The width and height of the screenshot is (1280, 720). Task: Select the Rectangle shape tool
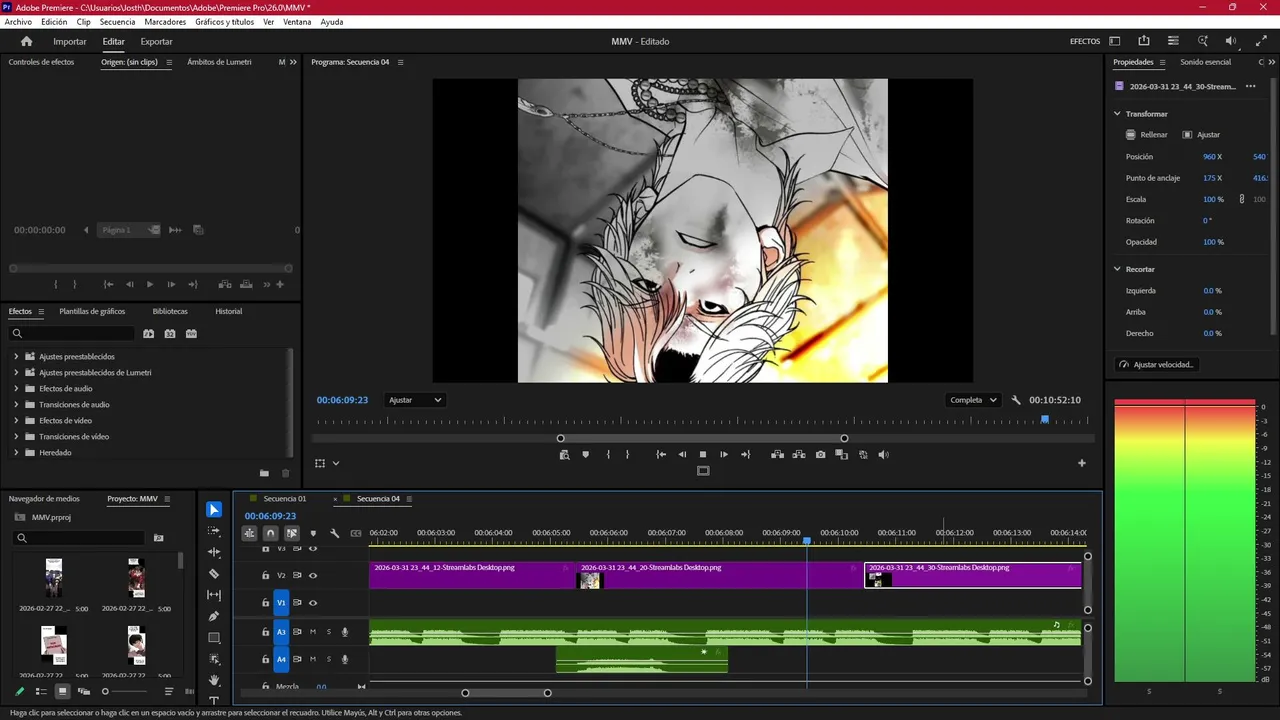[x=214, y=638]
